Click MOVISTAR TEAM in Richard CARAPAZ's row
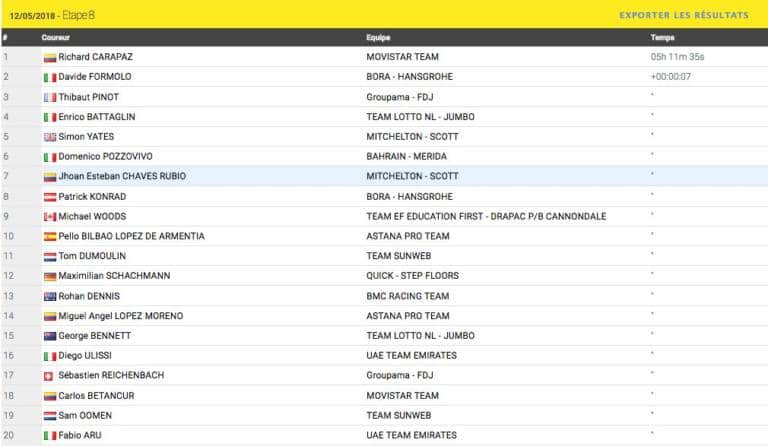Viewport: 768px width, 446px height. coord(403,57)
